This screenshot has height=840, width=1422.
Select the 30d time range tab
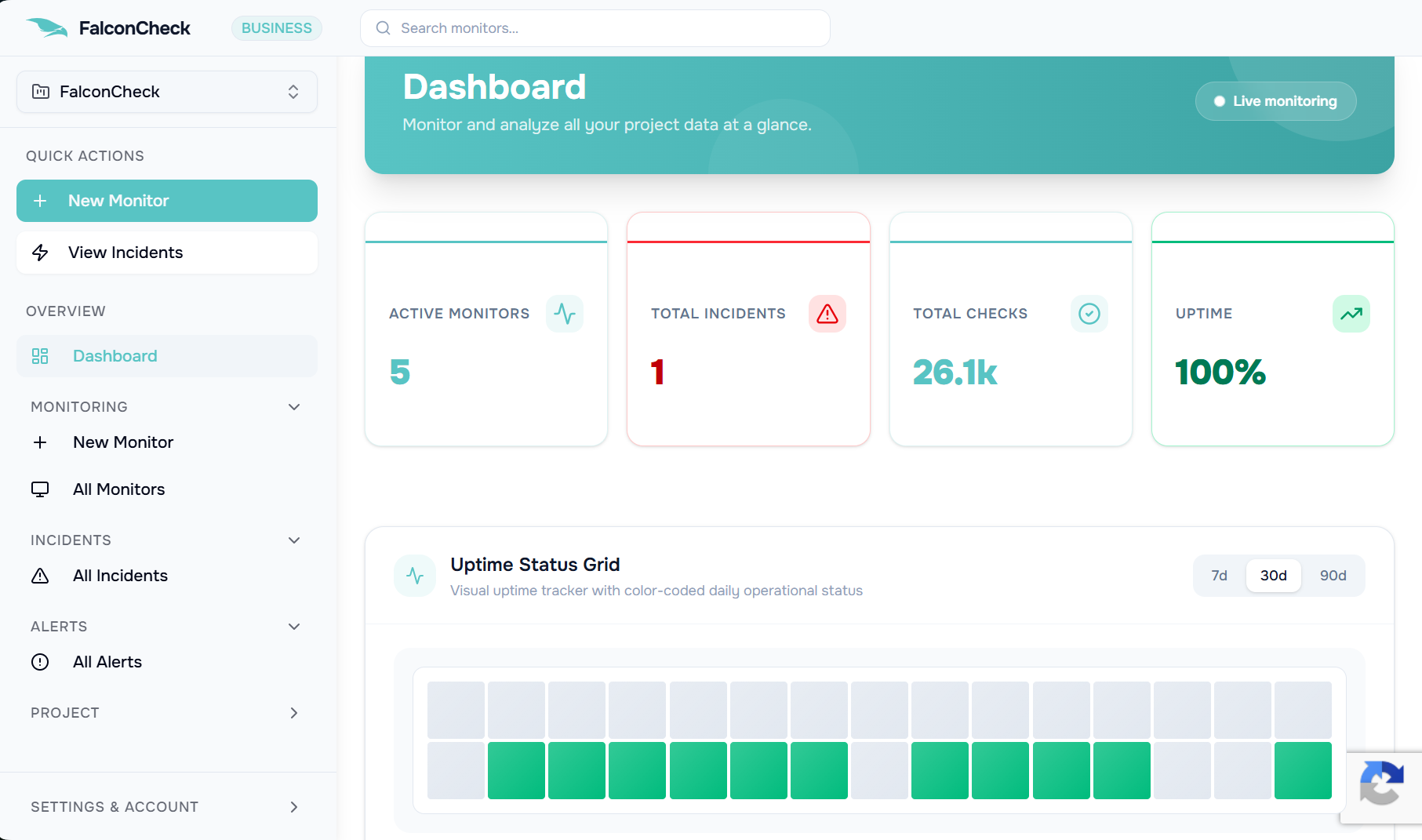[1274, 576]
